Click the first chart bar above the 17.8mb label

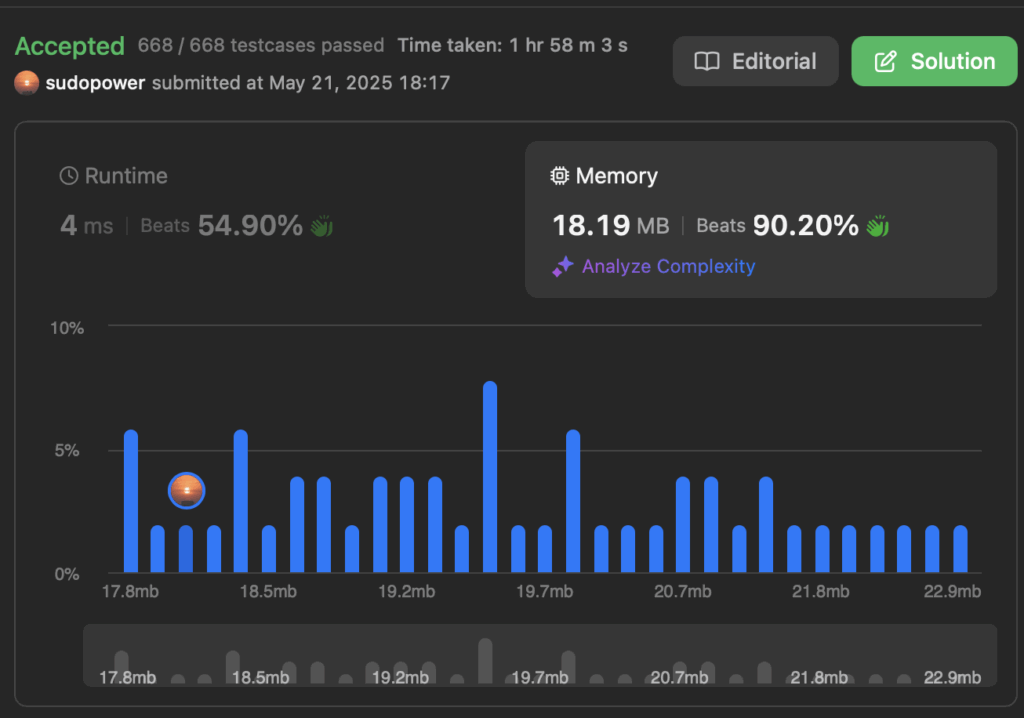131,501
